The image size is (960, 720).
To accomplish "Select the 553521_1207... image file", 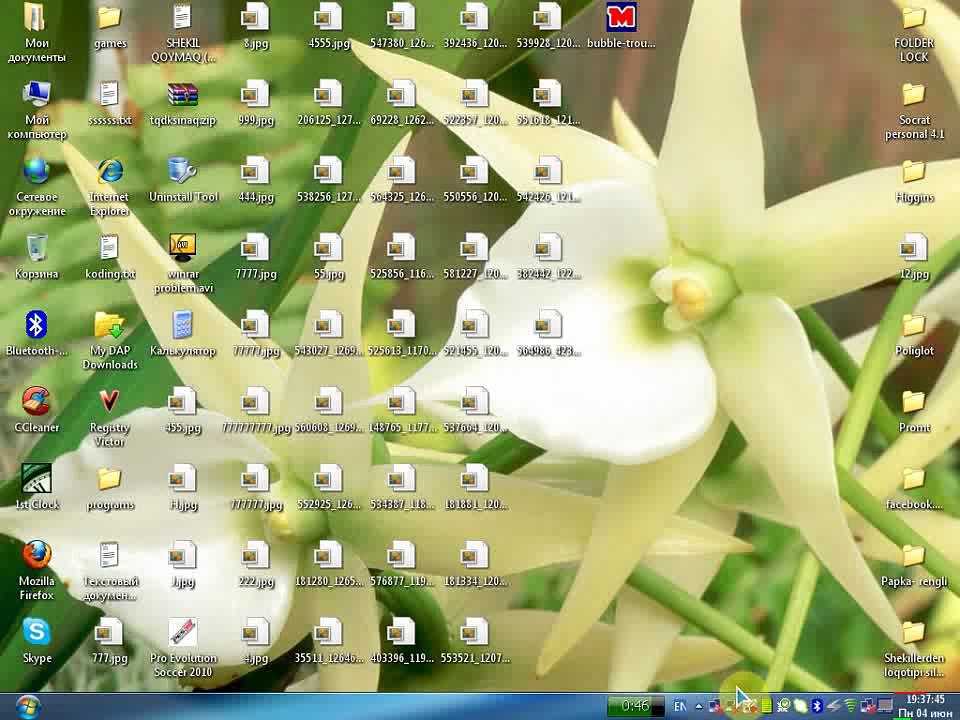I will click(474, 632).
